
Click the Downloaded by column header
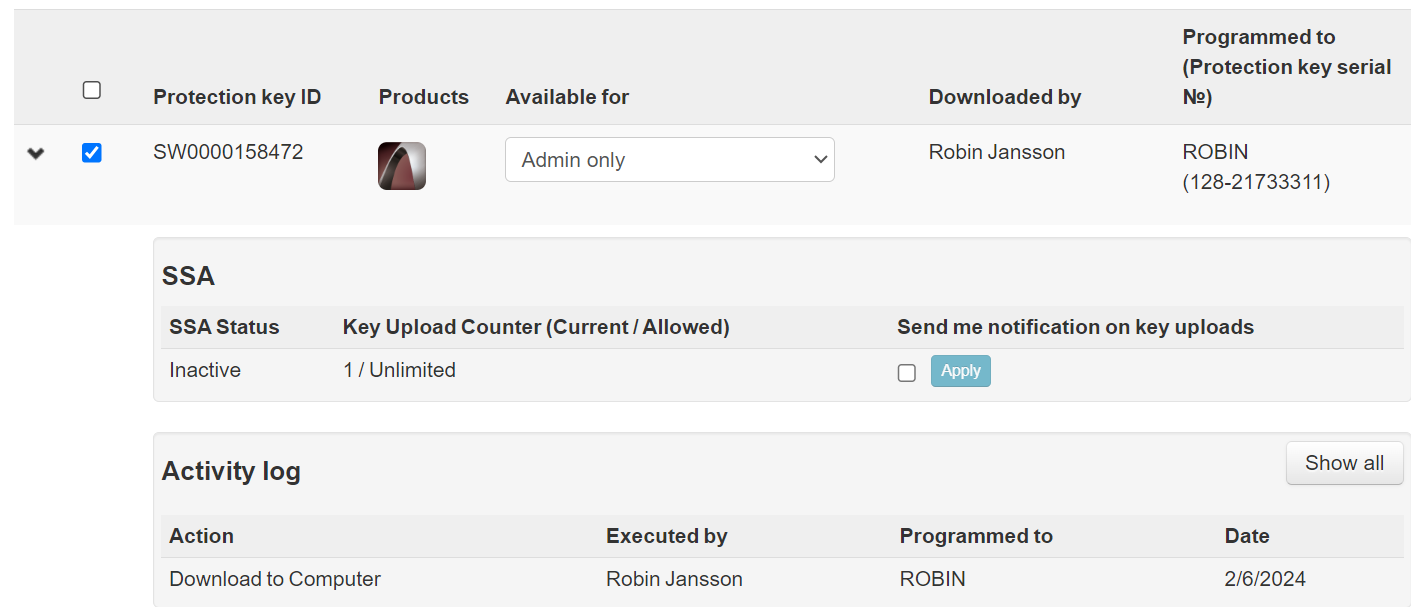[1005, 97]
